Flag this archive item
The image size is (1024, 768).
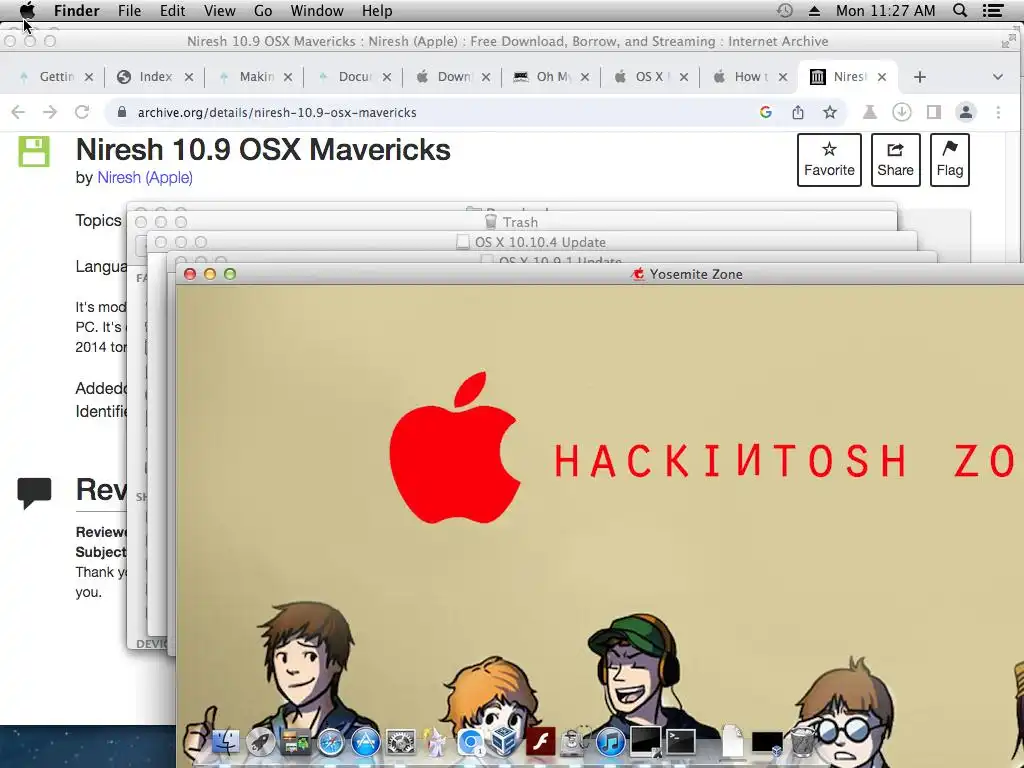pos(950,160)
